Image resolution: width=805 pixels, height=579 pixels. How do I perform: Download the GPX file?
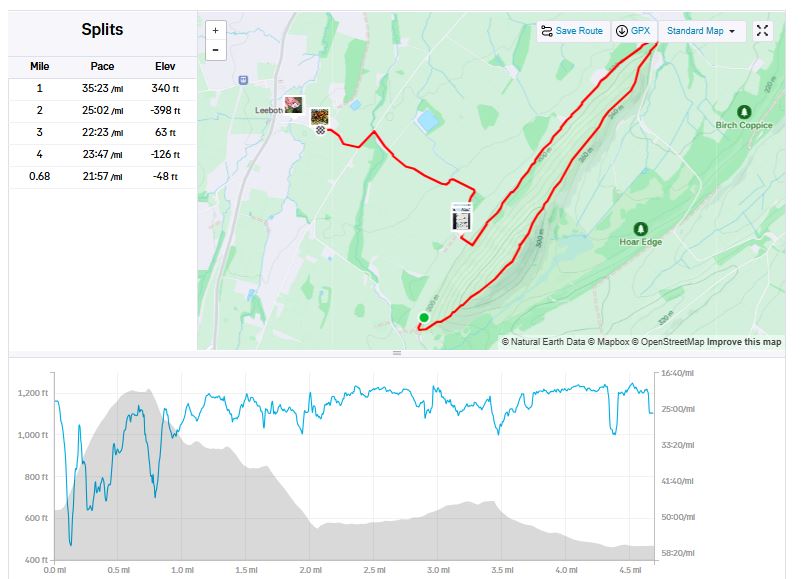pyautogui.click(x=633, y=31)
